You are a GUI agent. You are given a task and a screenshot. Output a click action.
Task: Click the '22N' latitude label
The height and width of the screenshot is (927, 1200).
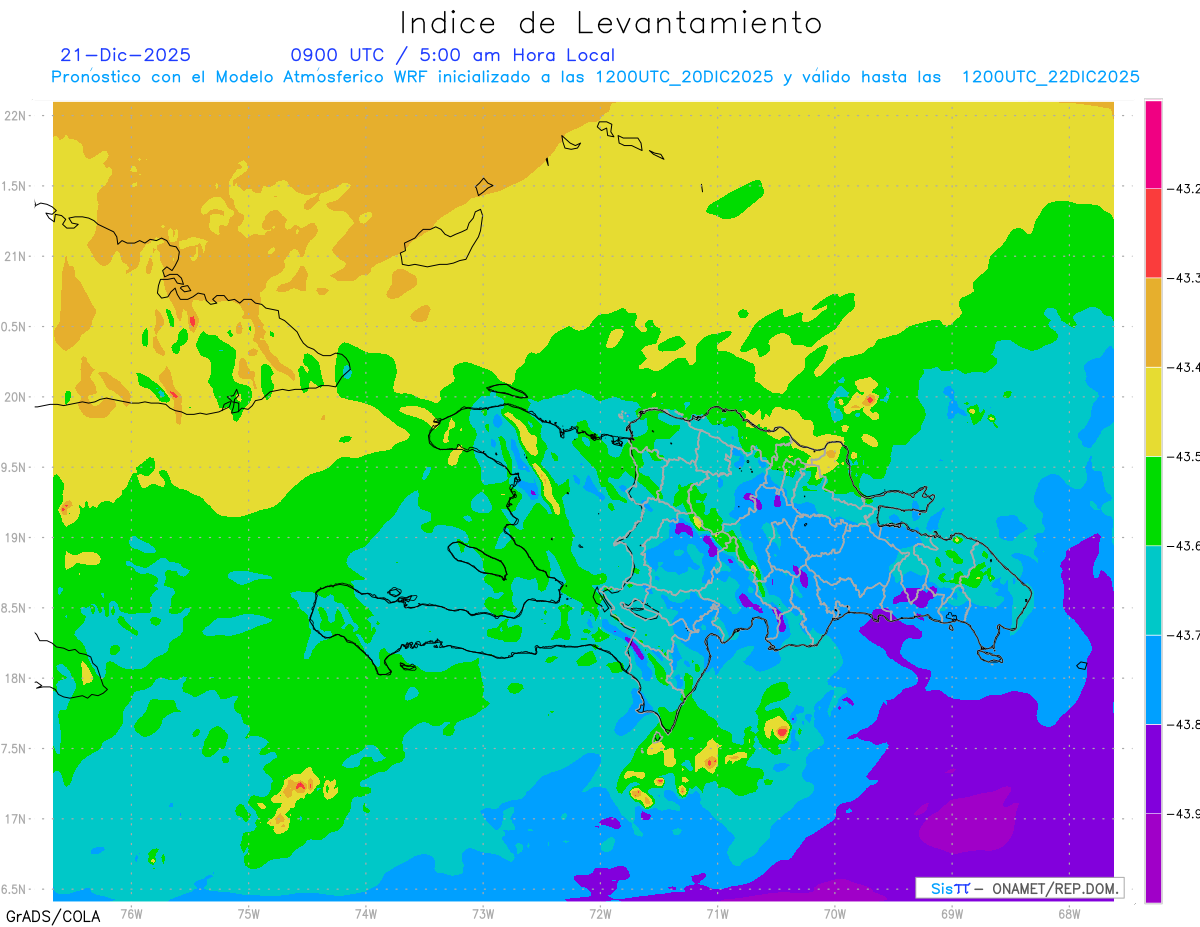(x=16, y=115)
